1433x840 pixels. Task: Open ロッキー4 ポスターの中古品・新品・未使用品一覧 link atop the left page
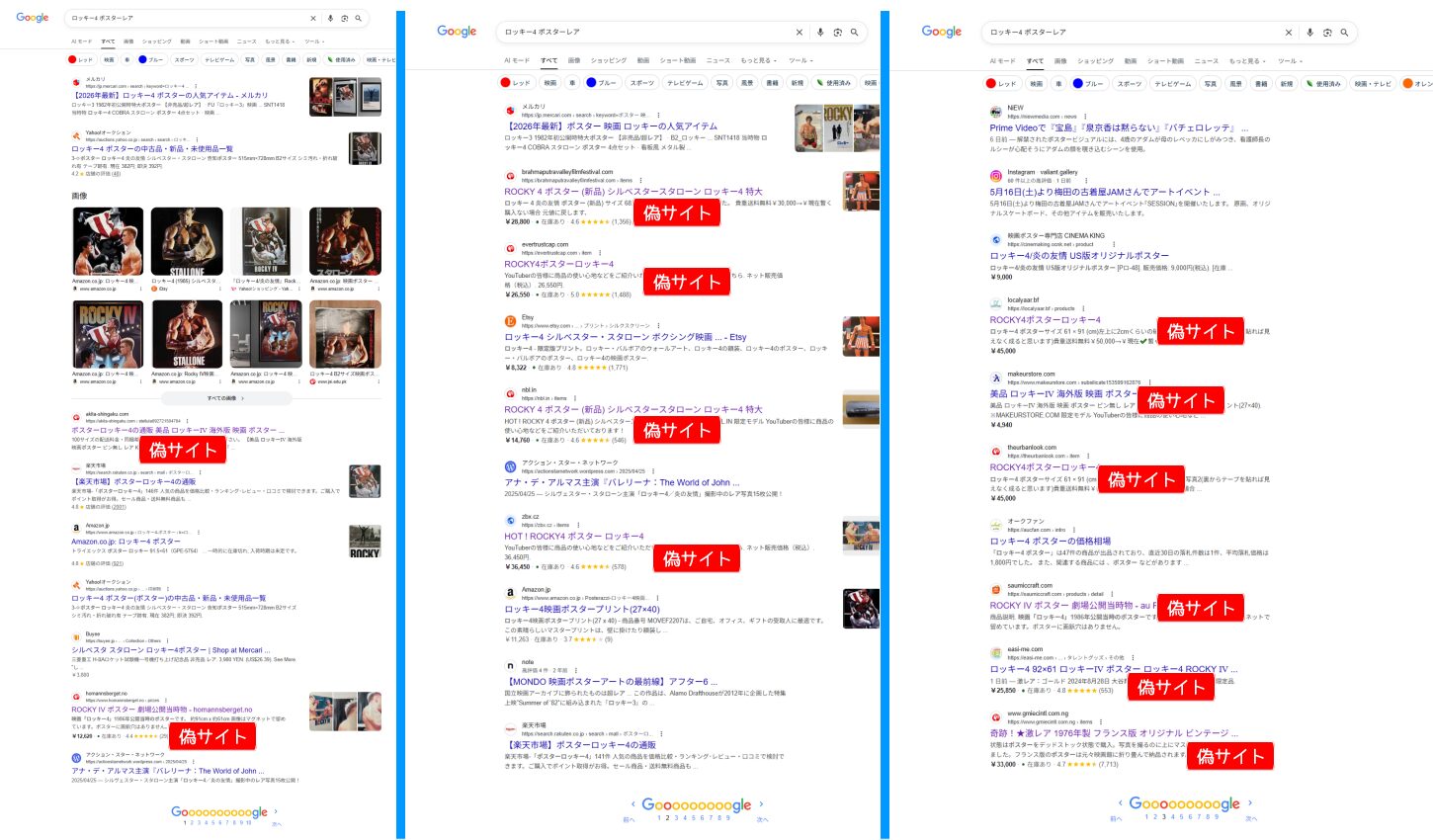point(152,148)
